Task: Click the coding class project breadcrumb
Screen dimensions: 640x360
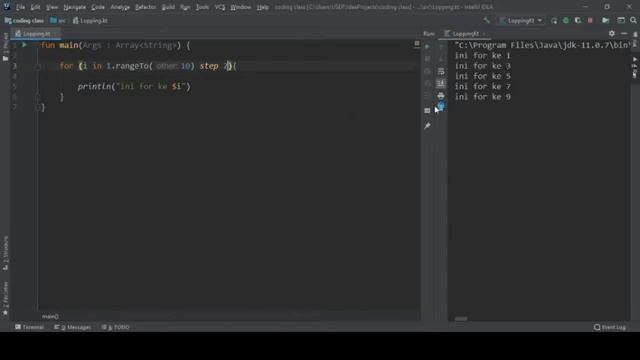Action: coord(24,20)
